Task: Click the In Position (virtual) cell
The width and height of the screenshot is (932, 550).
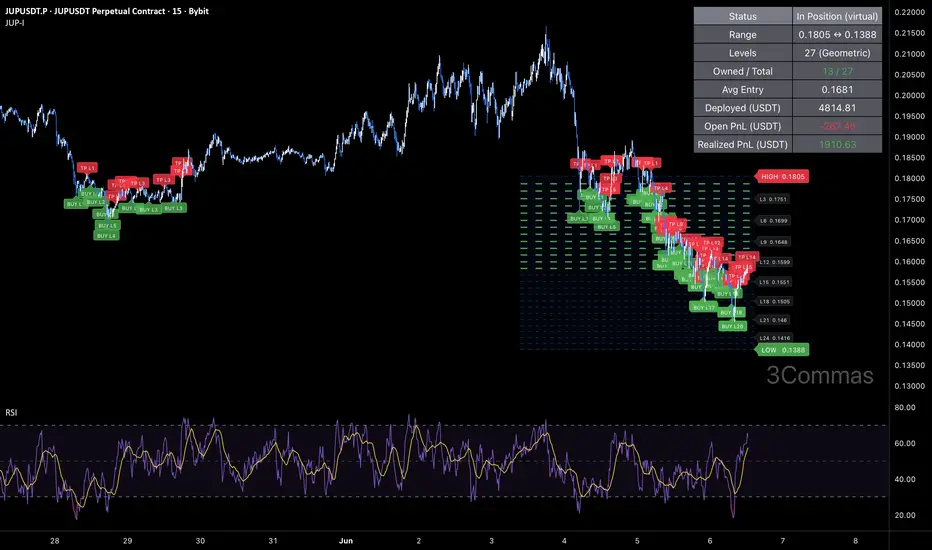Action: [x=837, y=16]
